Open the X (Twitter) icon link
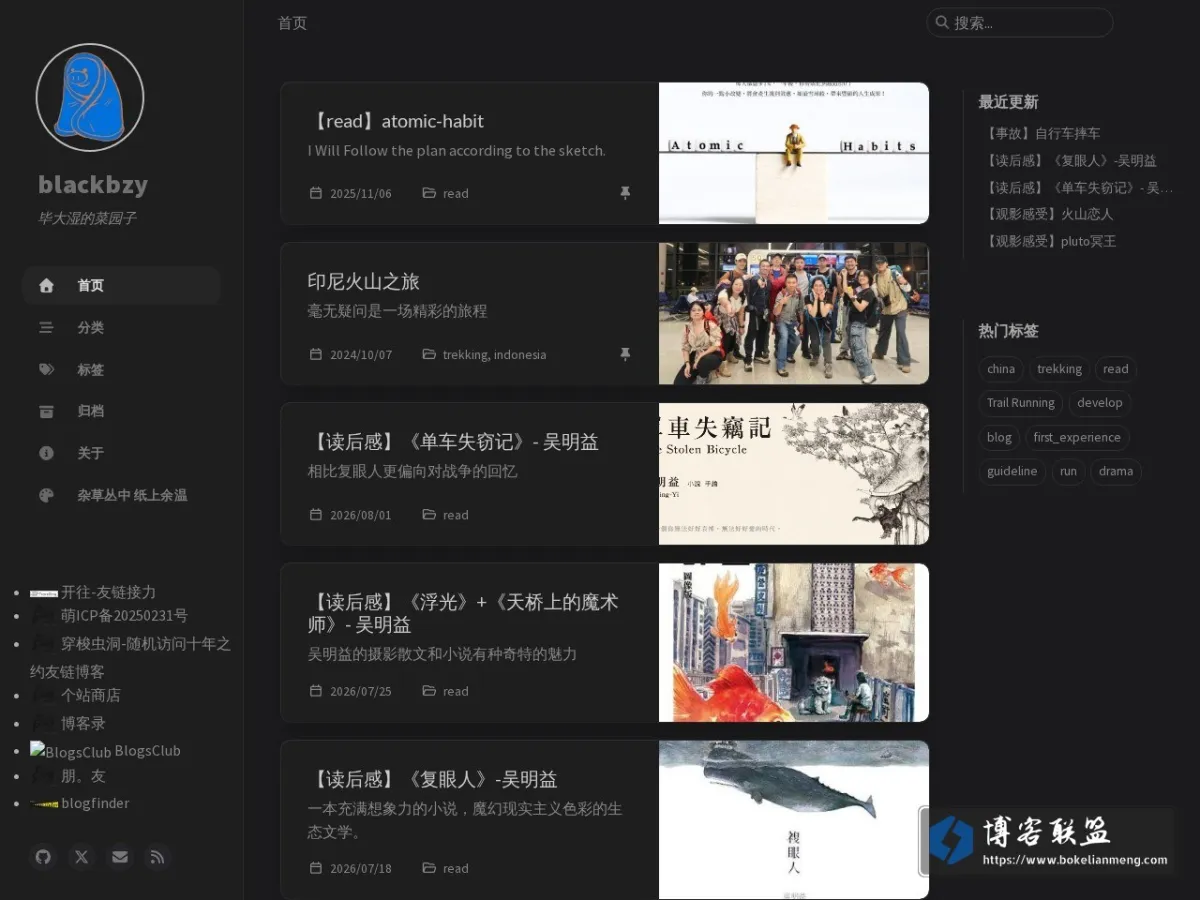This screenshot has height=900, width=1200. coord(82,857)
